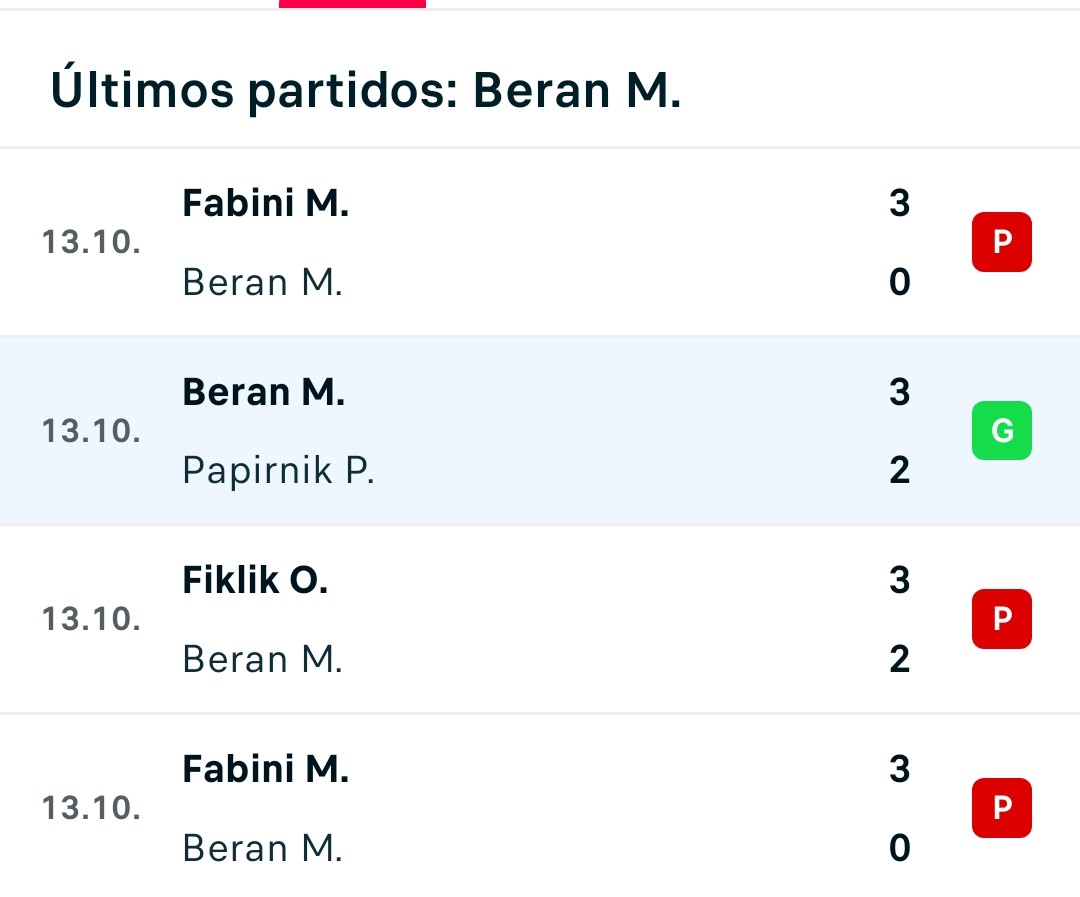Click score 0 in the topmost match row
The image size is (1080, 897).
tap(900, 282)
